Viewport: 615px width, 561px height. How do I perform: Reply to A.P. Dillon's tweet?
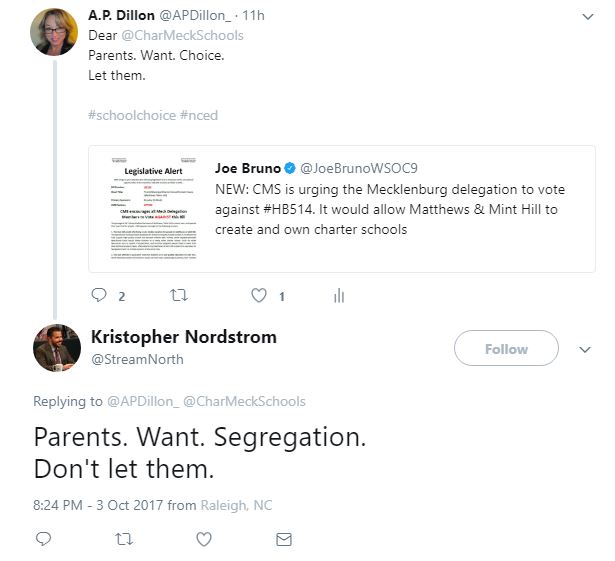point(99,295)
